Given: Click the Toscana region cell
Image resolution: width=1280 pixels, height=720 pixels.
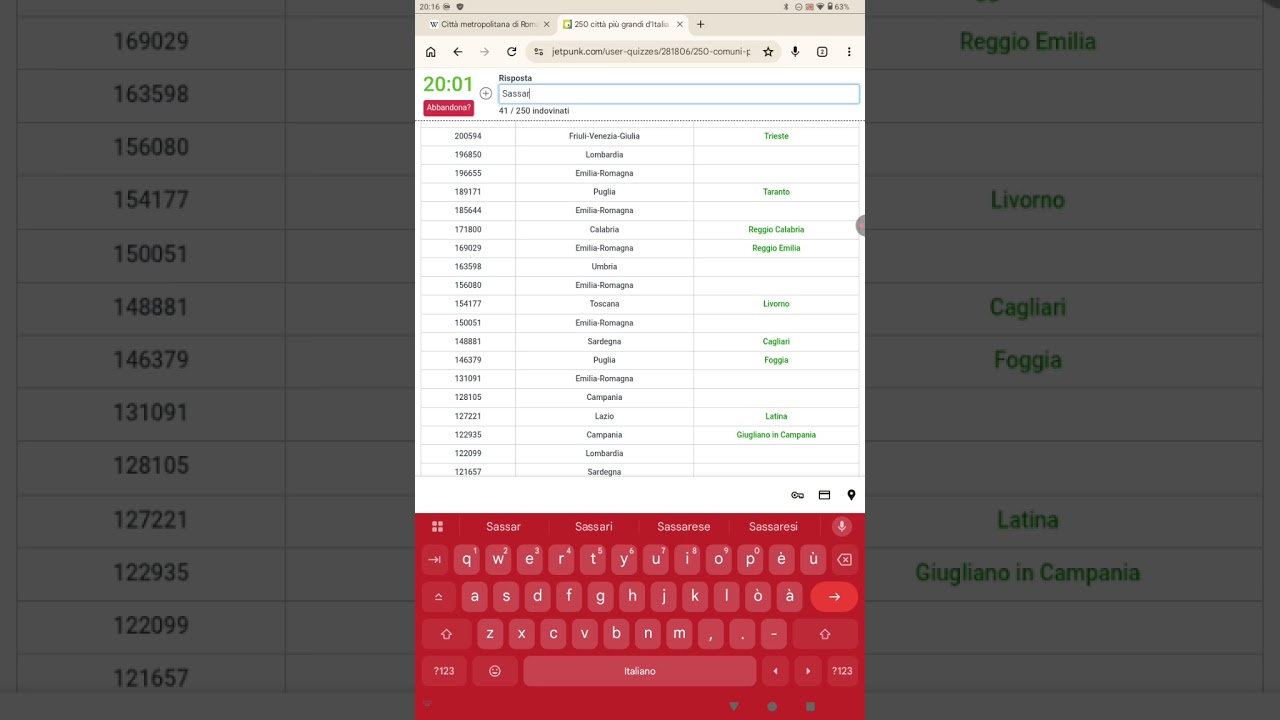Looking at the screenshot, I should [x=604, y=304].
